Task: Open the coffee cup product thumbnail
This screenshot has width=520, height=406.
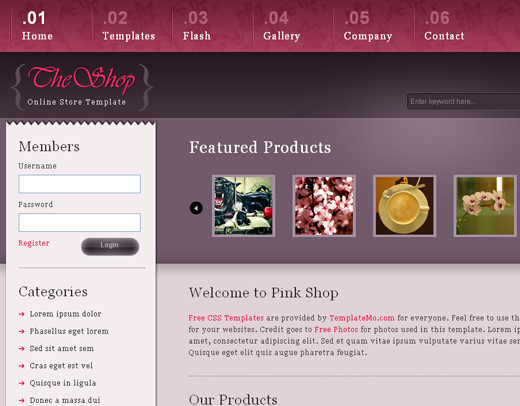Action: pos(405,206)
